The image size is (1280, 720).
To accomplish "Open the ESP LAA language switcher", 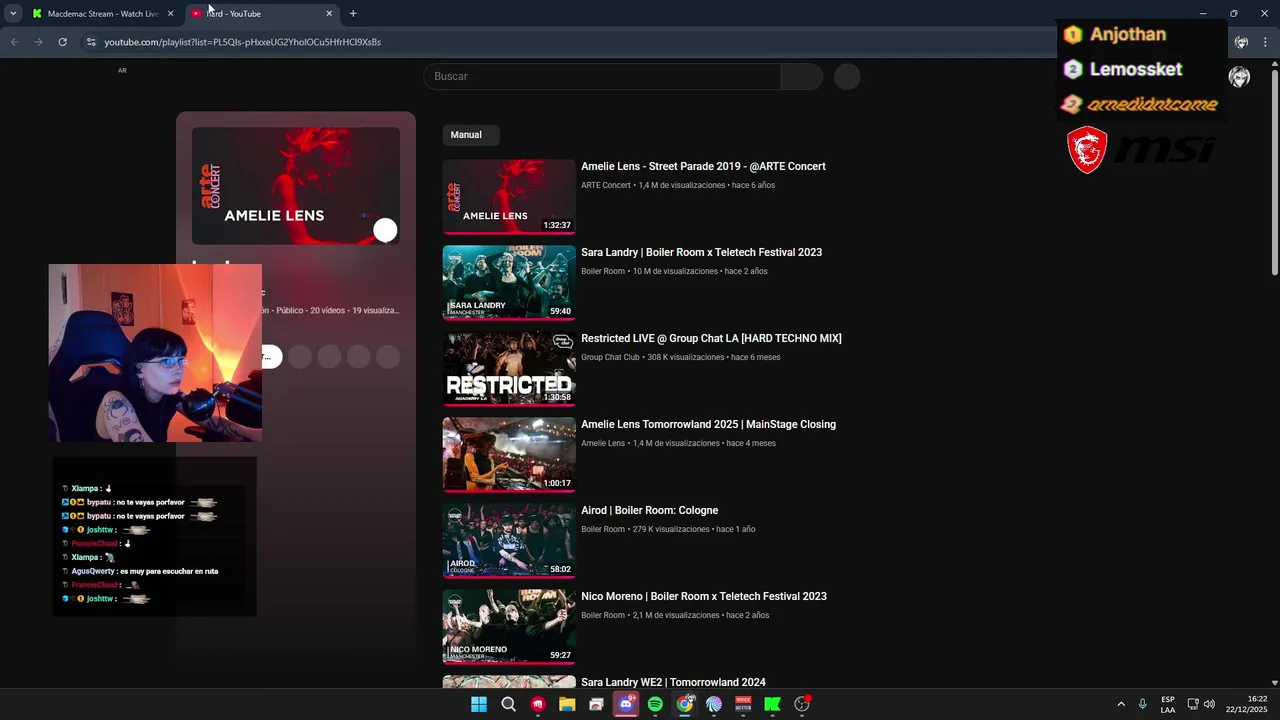I will 1168,704.
